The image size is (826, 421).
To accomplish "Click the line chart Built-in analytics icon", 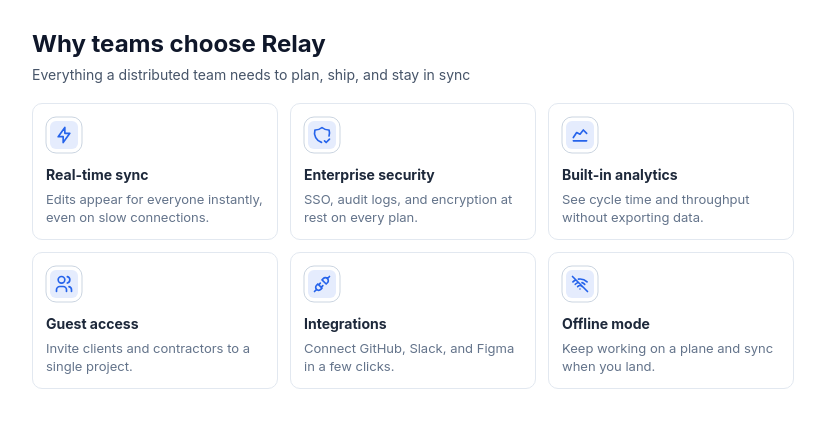I will (x=580, y=135).
